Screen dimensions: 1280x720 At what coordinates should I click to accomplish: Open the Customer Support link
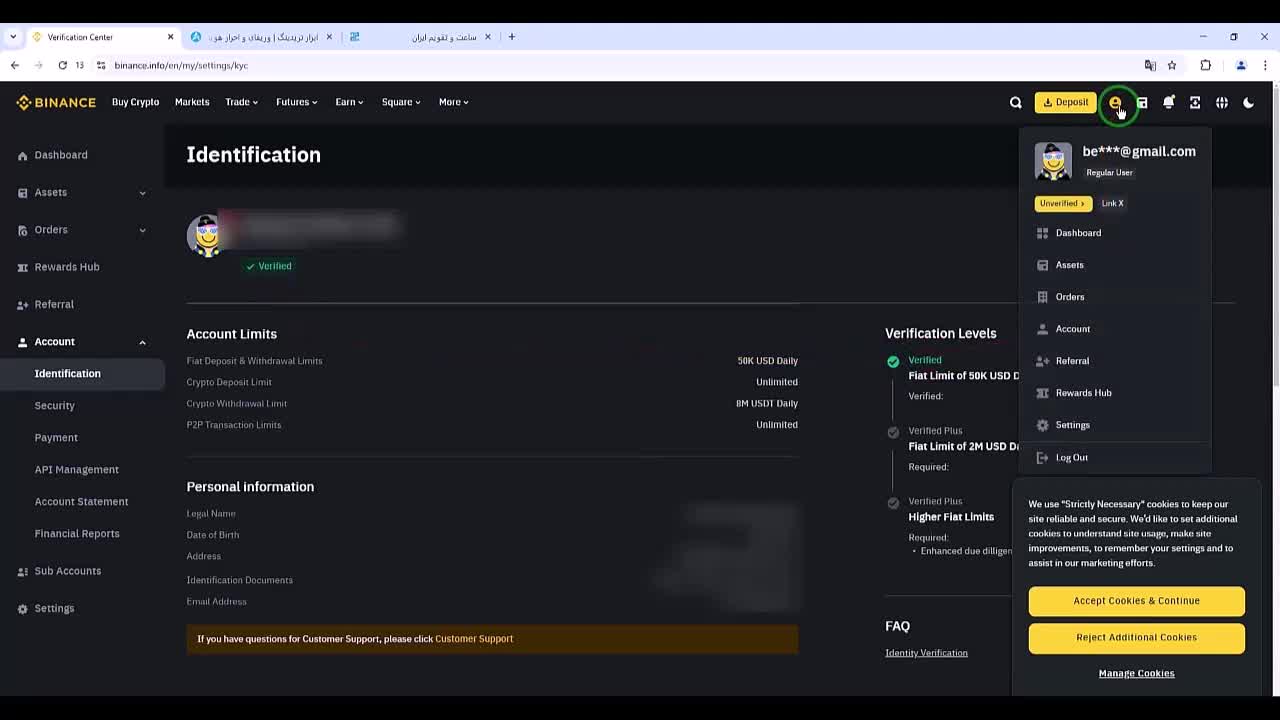[474, 639]
